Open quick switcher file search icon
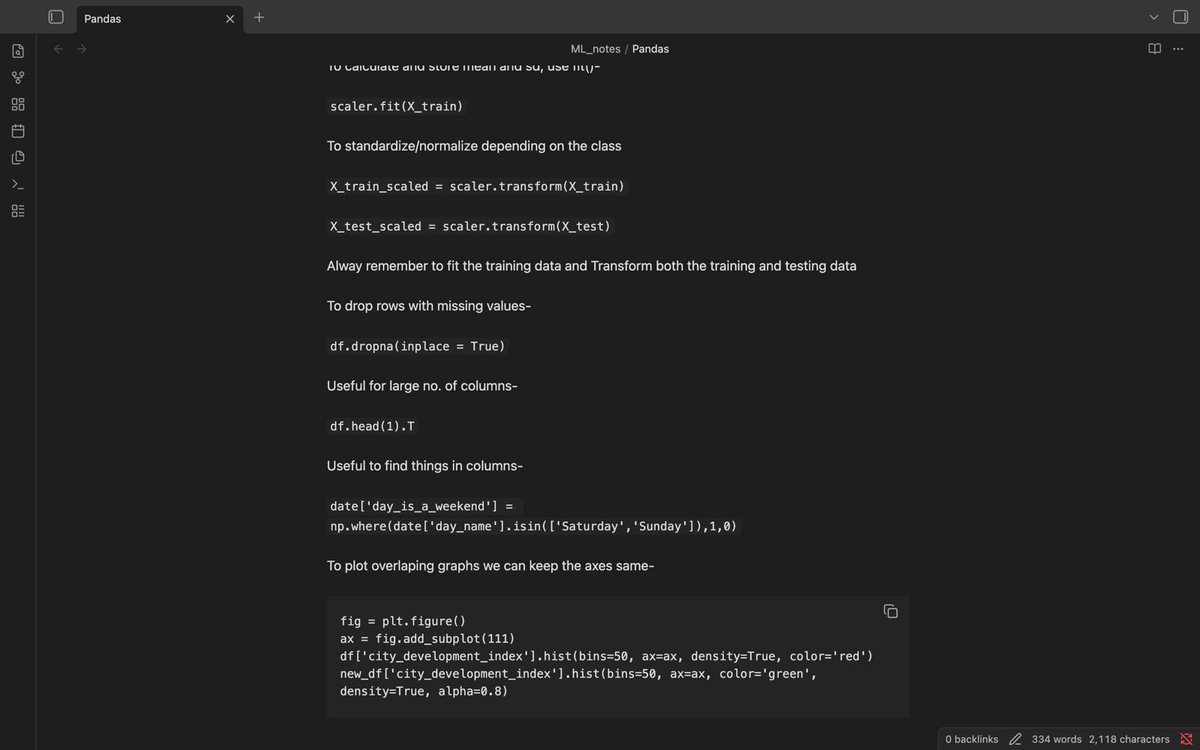This screenshot has height=750, width=1200. coord(18,51)
